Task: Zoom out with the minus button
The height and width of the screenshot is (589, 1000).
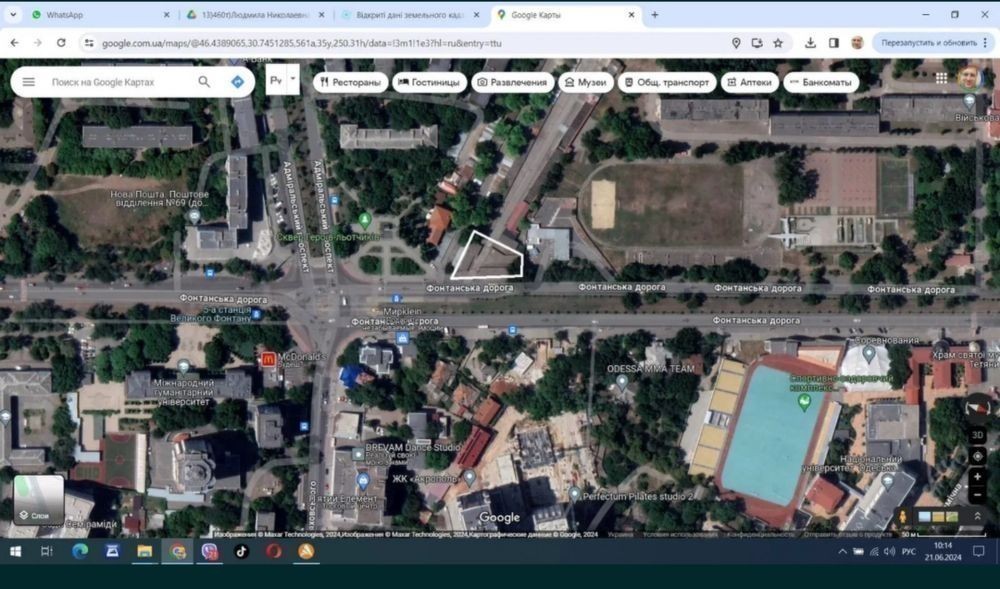Action: click(x=978, y=495)
